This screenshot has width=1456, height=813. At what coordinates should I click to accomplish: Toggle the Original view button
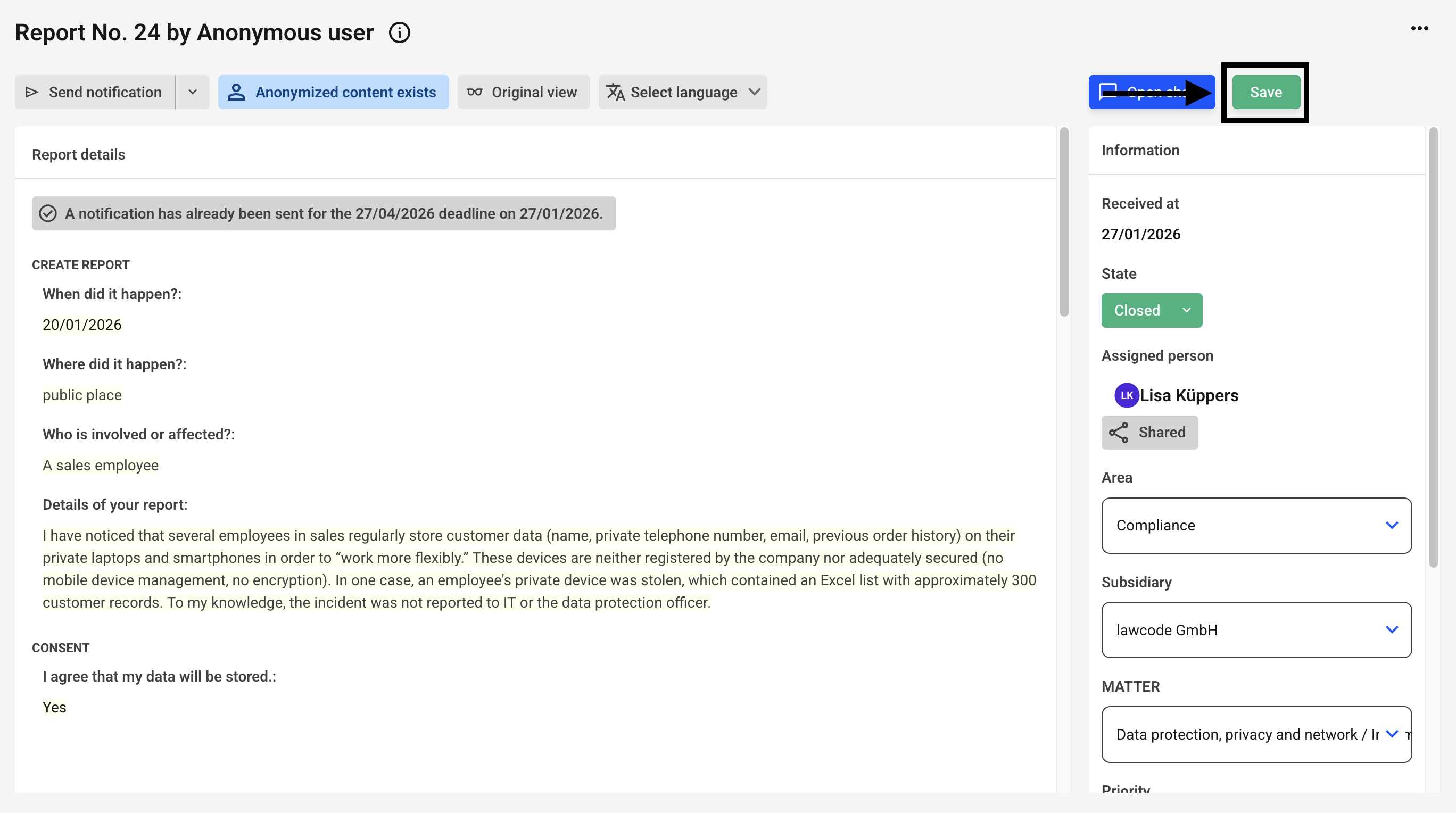[524, 92]
